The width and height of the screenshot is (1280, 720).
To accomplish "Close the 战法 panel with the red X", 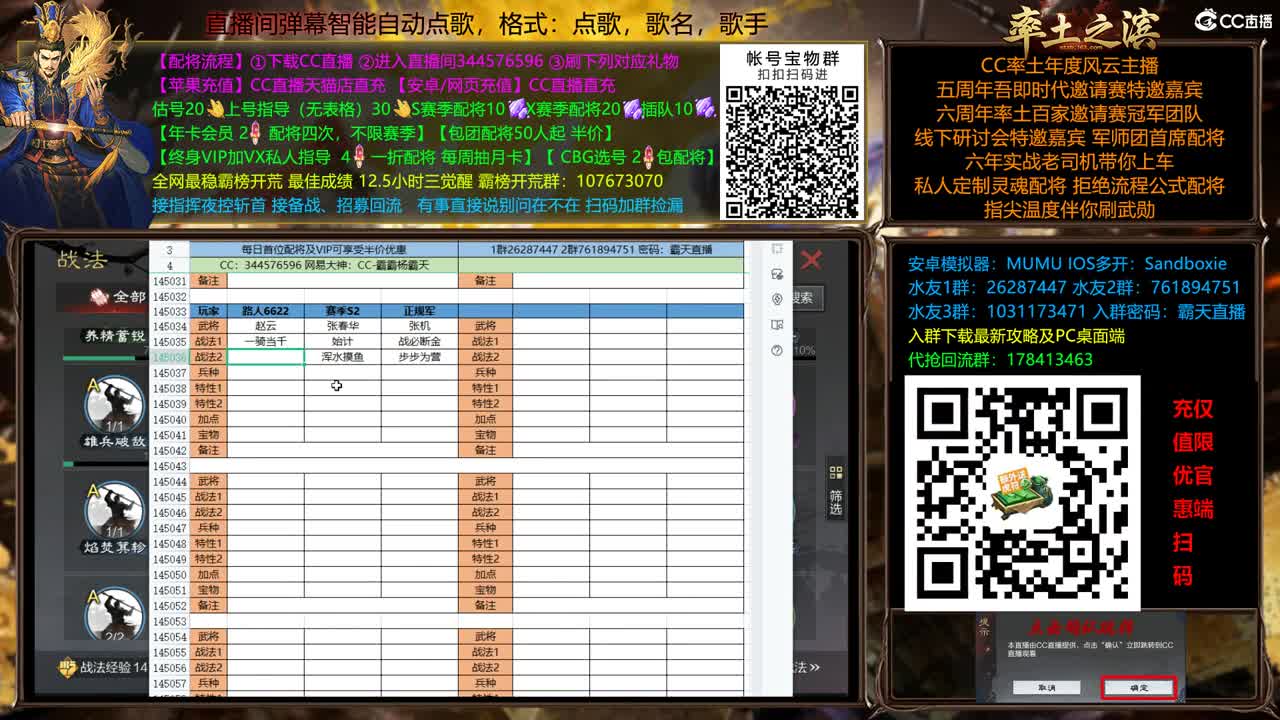I will tap(811, 260).
